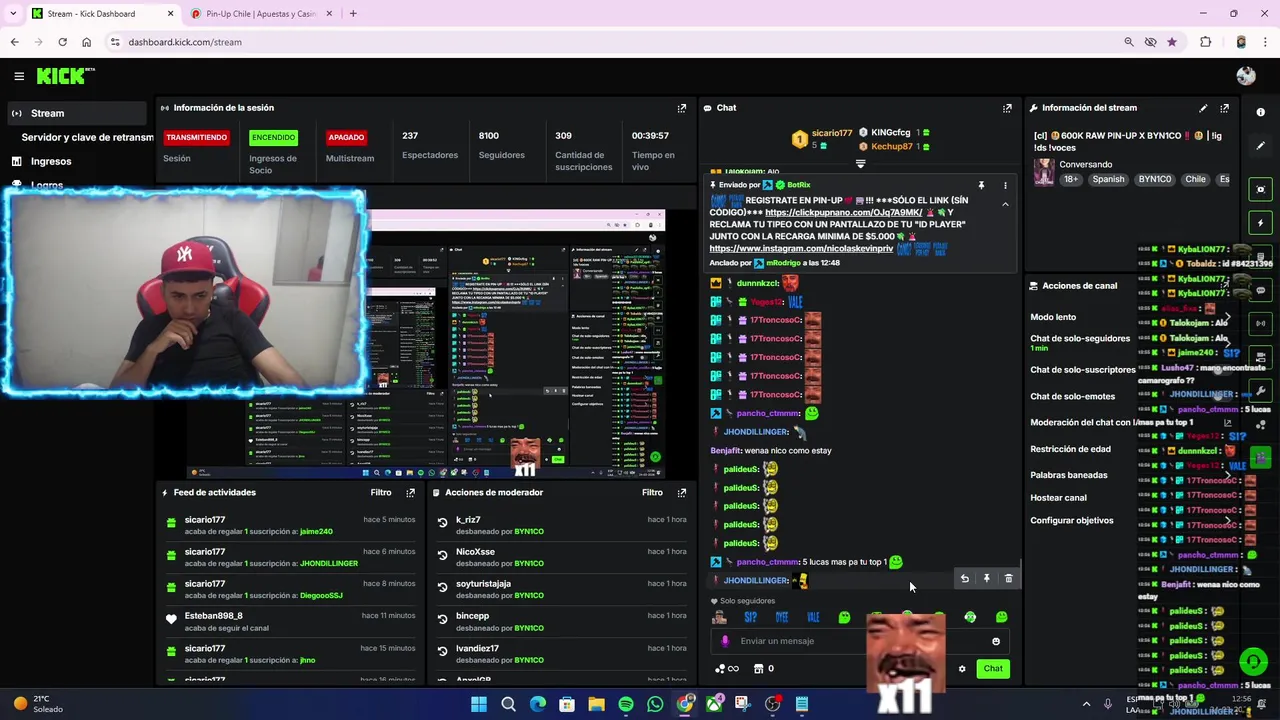Reload the page in the browser
Image resolution: width=1280 pixels, height=720 pixels.
coord(62,42)
